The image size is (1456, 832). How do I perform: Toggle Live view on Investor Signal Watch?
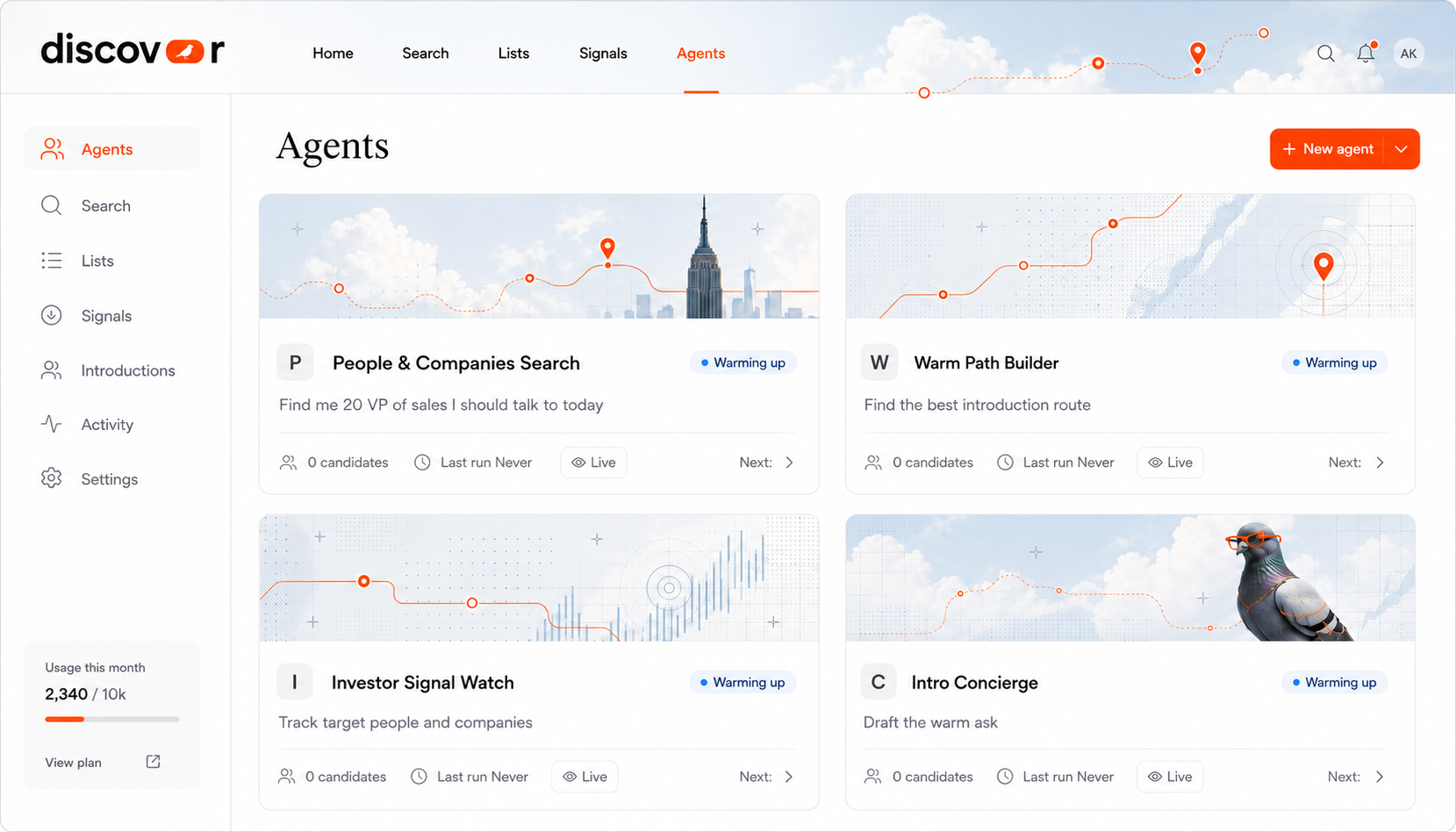tap(585, 777)
